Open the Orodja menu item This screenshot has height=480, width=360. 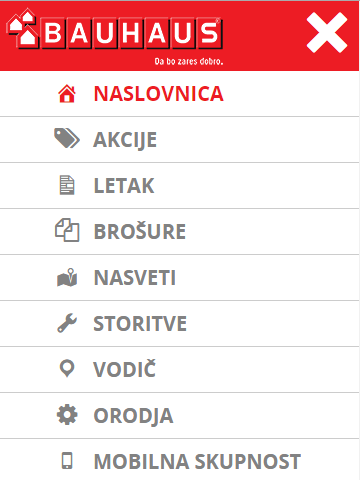179,416
